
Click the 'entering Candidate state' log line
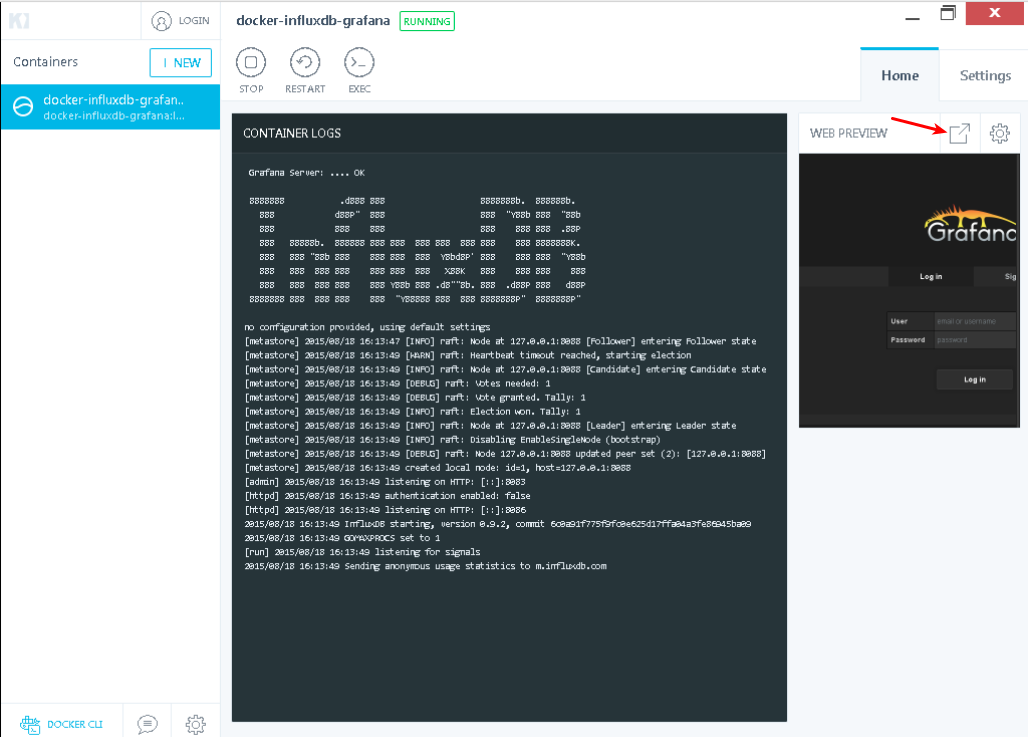[505, 369]
